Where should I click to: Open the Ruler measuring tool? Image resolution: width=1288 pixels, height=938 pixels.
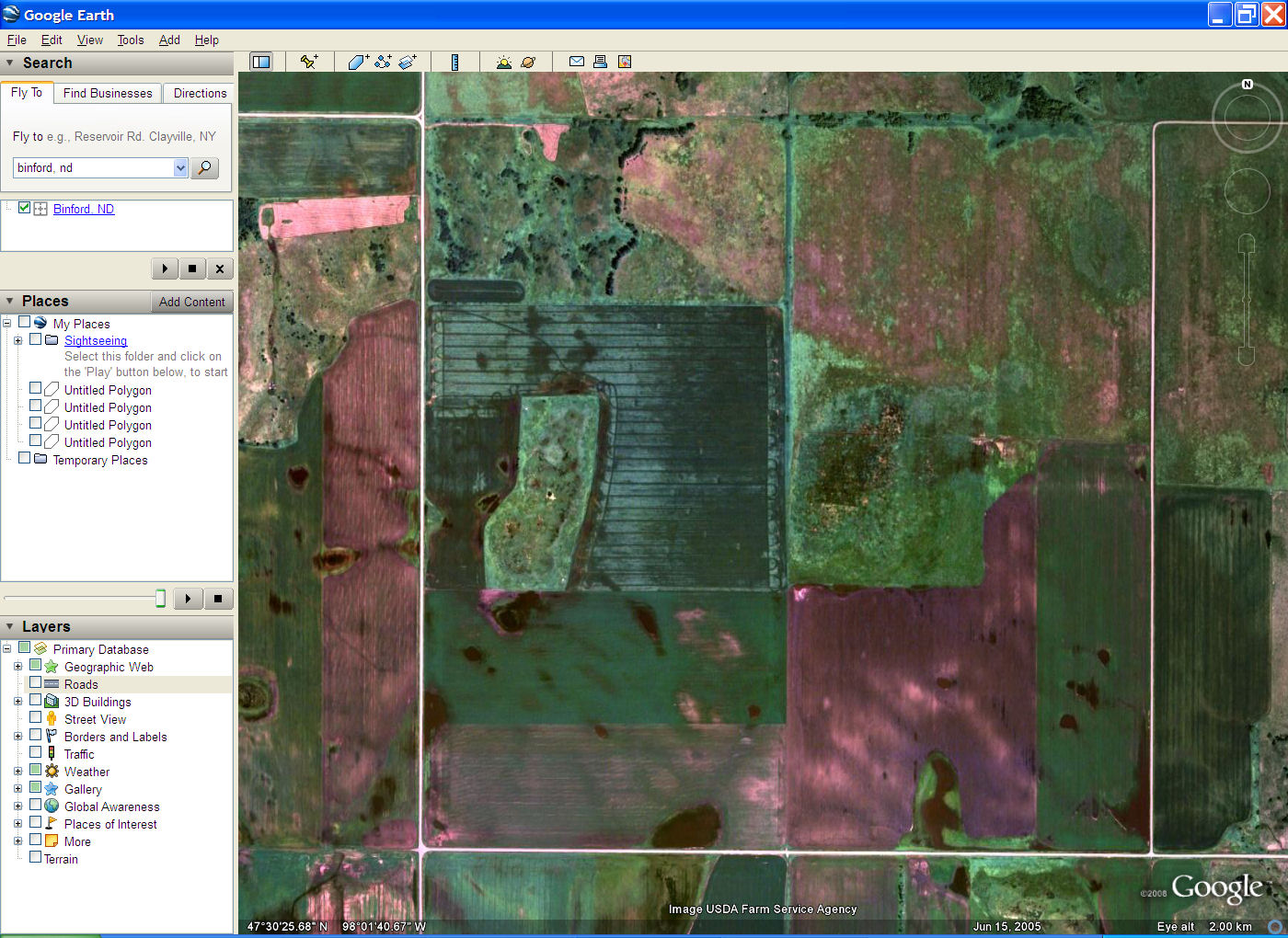[454, 62]
